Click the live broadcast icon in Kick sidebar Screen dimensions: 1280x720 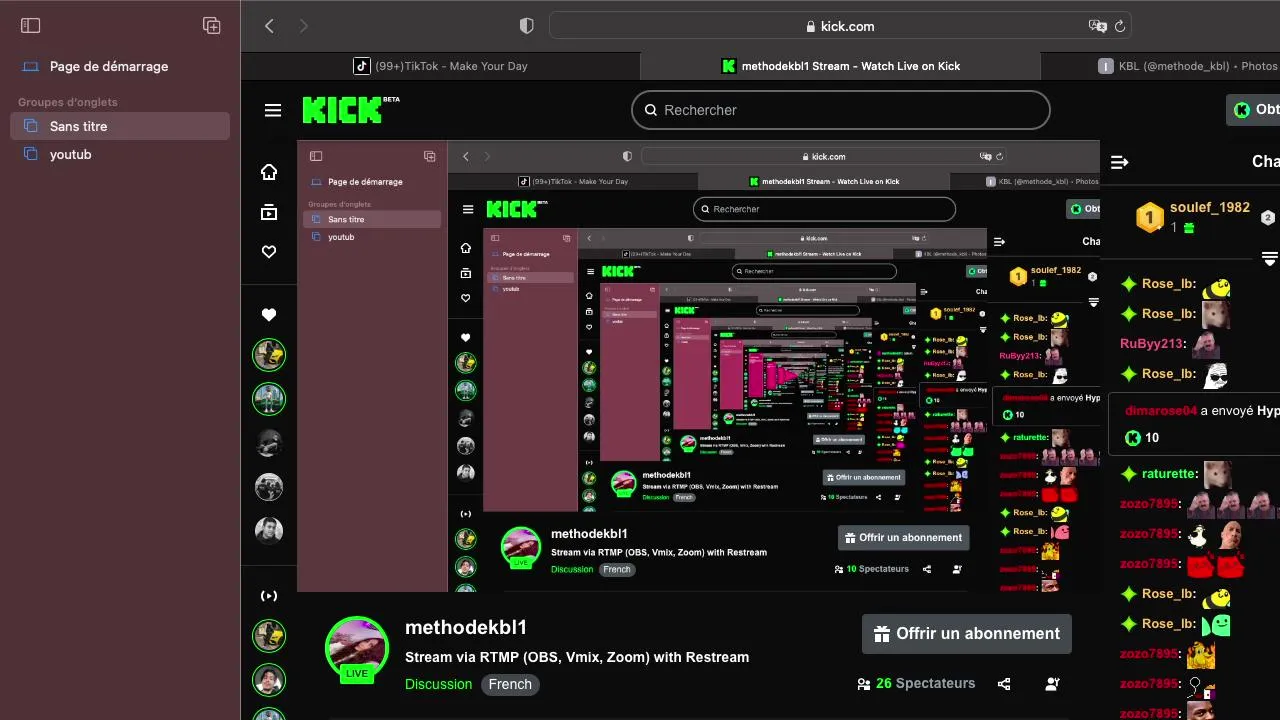point(269,596)
